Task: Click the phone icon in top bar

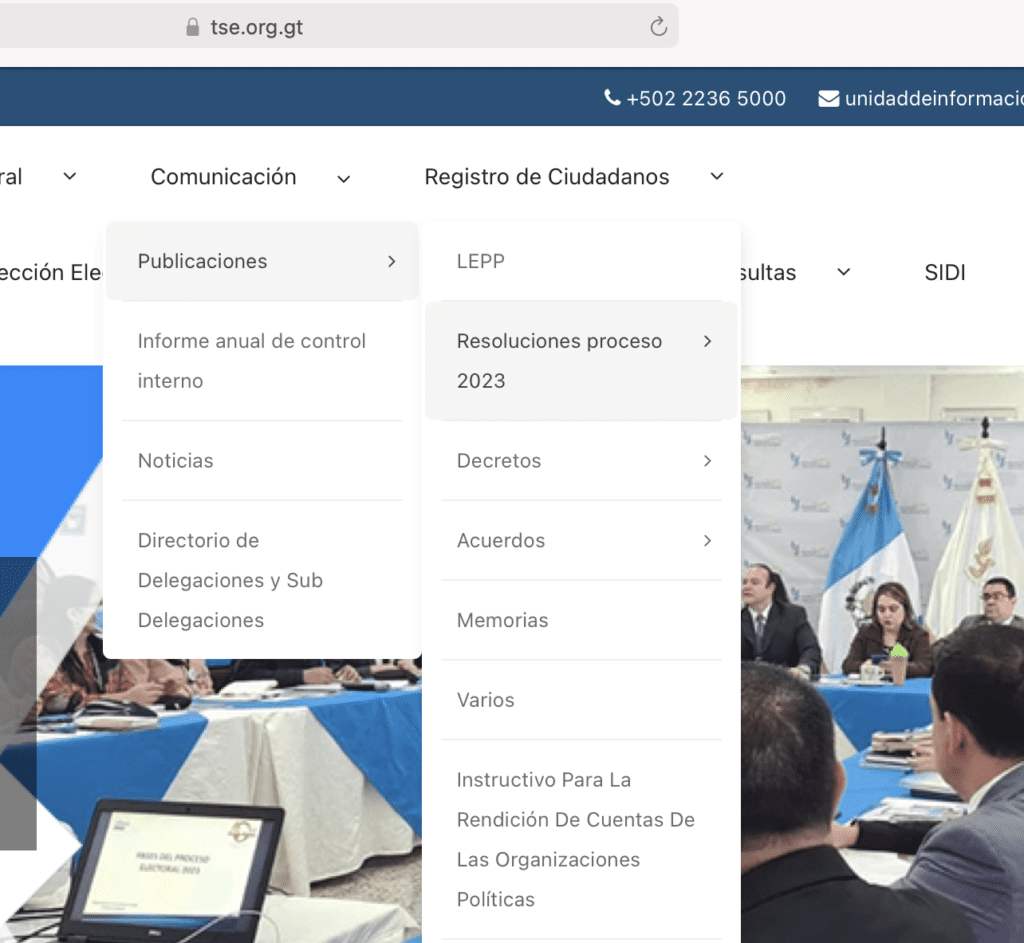Action: pyautogui.click(x=612, y=98)
